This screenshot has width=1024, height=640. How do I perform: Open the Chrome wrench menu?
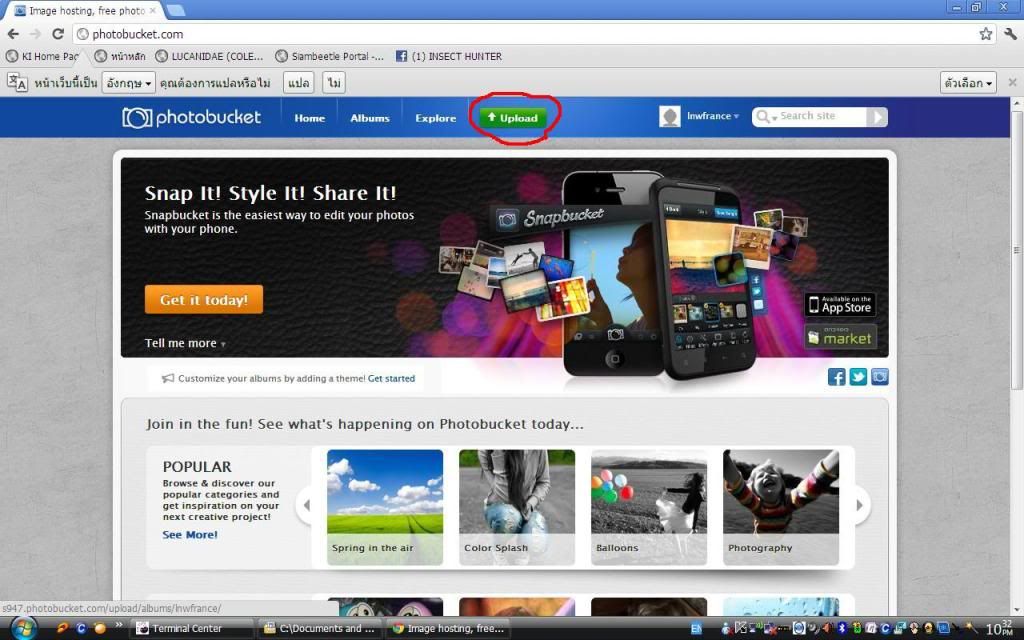(x=1009, y=34)
